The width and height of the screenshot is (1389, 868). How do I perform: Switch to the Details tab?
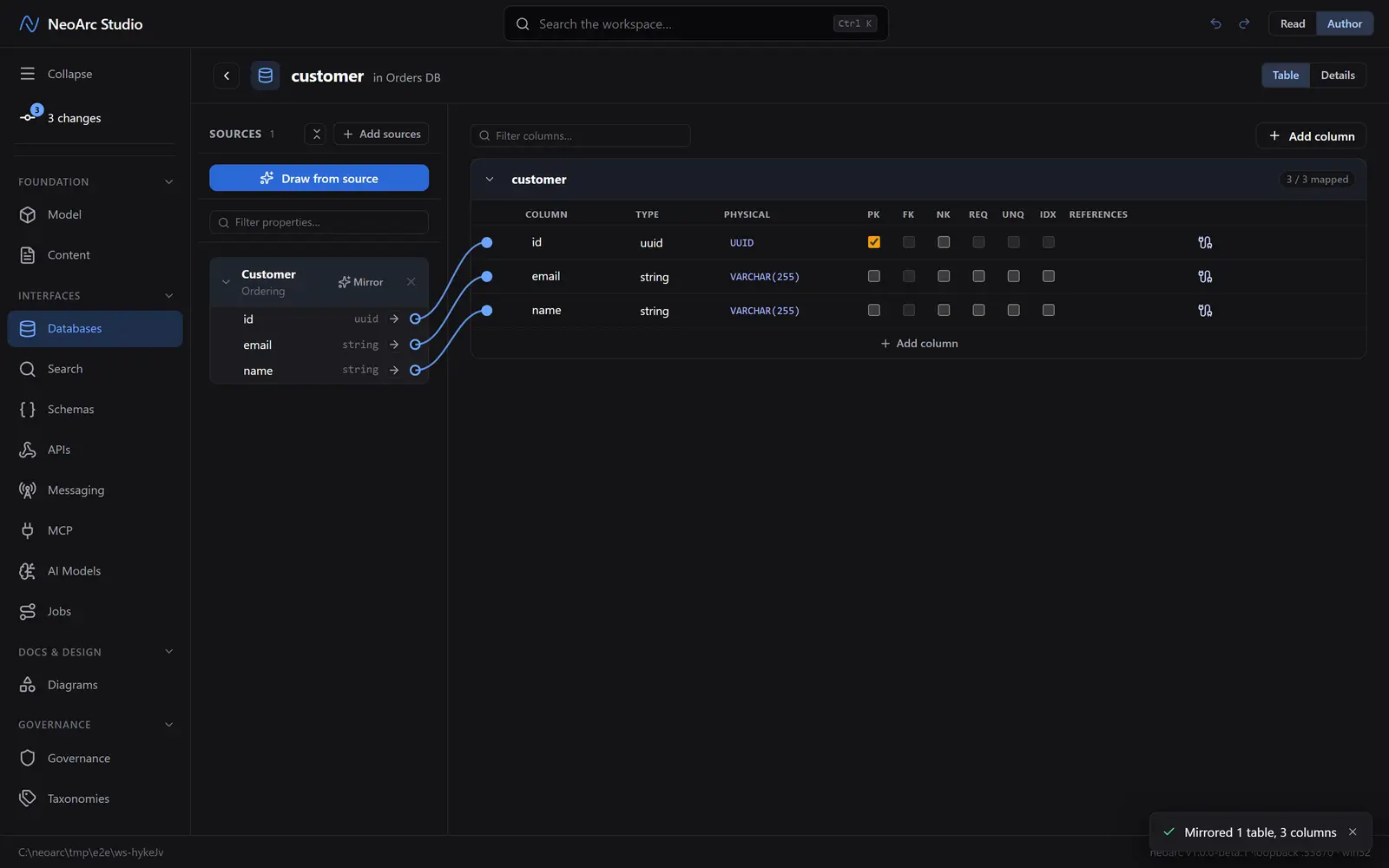1338,76
